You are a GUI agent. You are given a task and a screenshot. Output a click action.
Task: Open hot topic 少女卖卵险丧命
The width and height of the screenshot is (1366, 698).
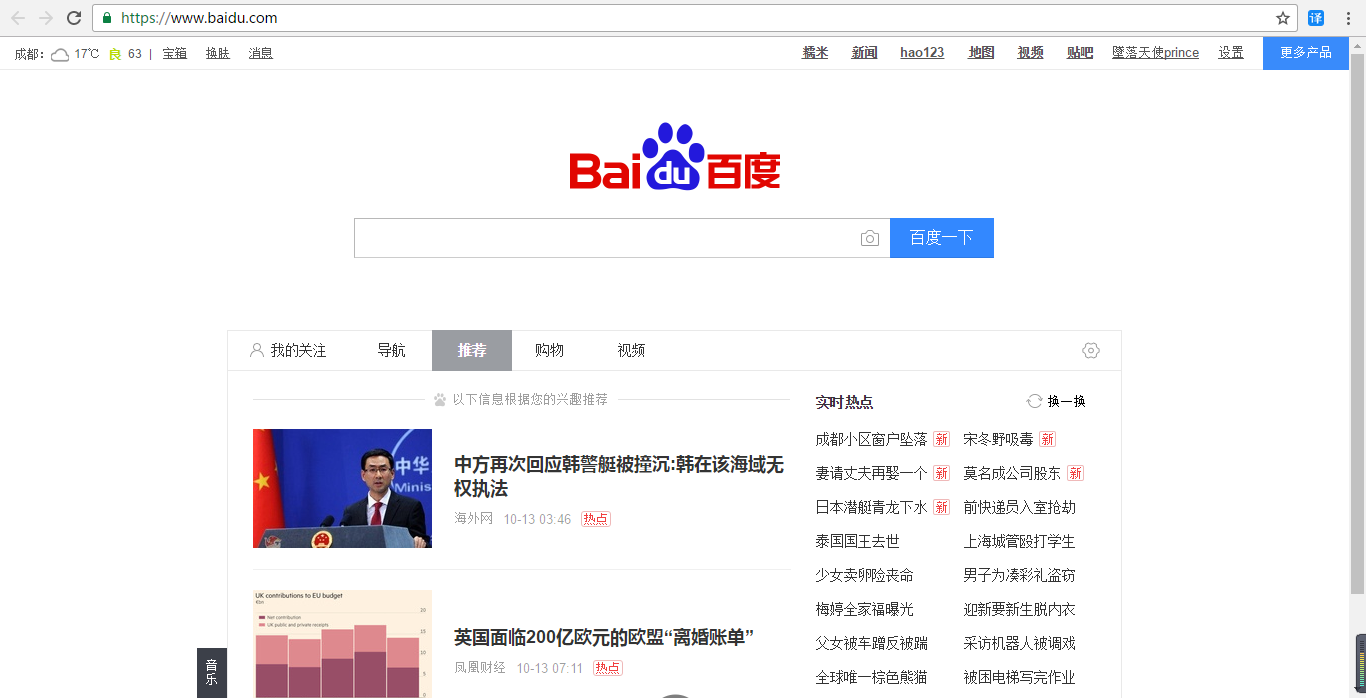[x=864, y=575]
